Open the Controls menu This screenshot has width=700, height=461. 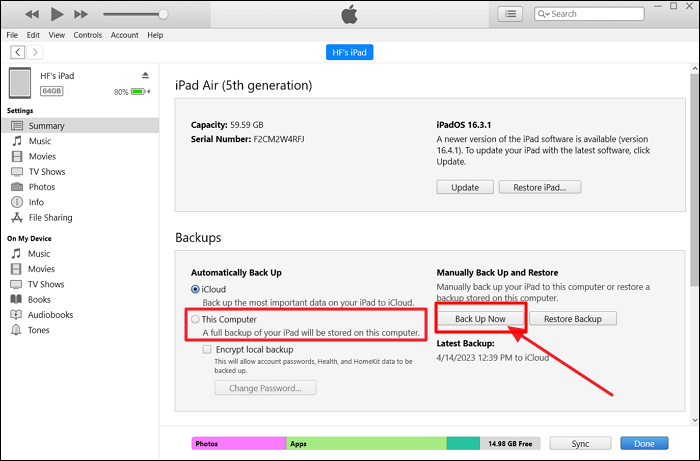[x=88, y=35]
